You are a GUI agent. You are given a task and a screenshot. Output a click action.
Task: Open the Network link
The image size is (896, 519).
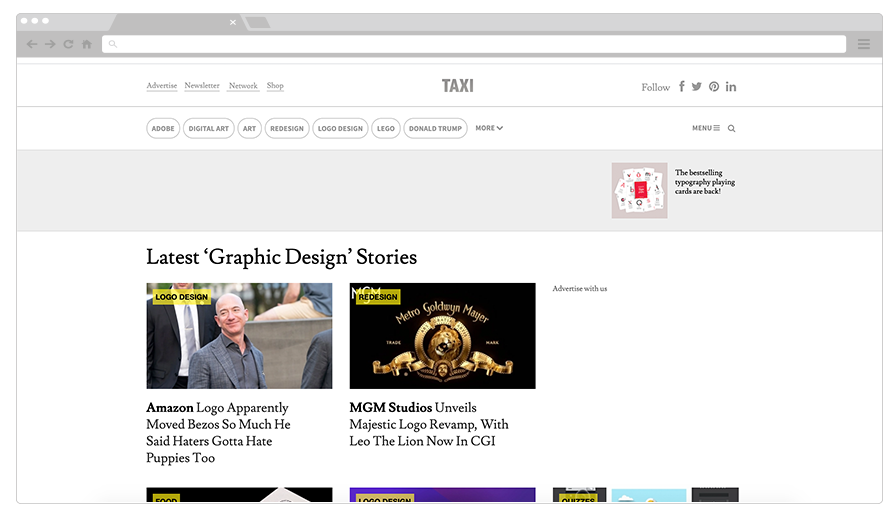click(x=243, y=86)
